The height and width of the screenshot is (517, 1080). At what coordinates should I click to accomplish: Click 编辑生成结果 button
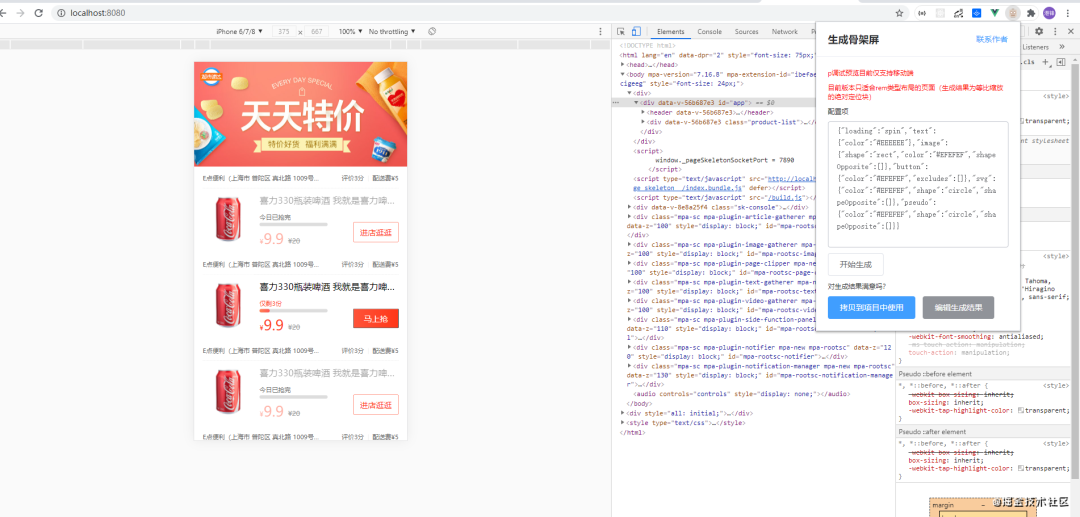(x=958, y=308)
